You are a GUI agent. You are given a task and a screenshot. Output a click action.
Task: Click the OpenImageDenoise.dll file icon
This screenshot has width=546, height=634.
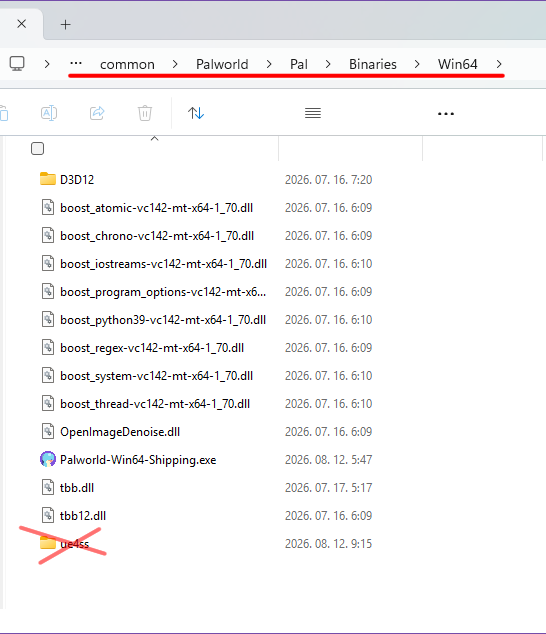48,431
